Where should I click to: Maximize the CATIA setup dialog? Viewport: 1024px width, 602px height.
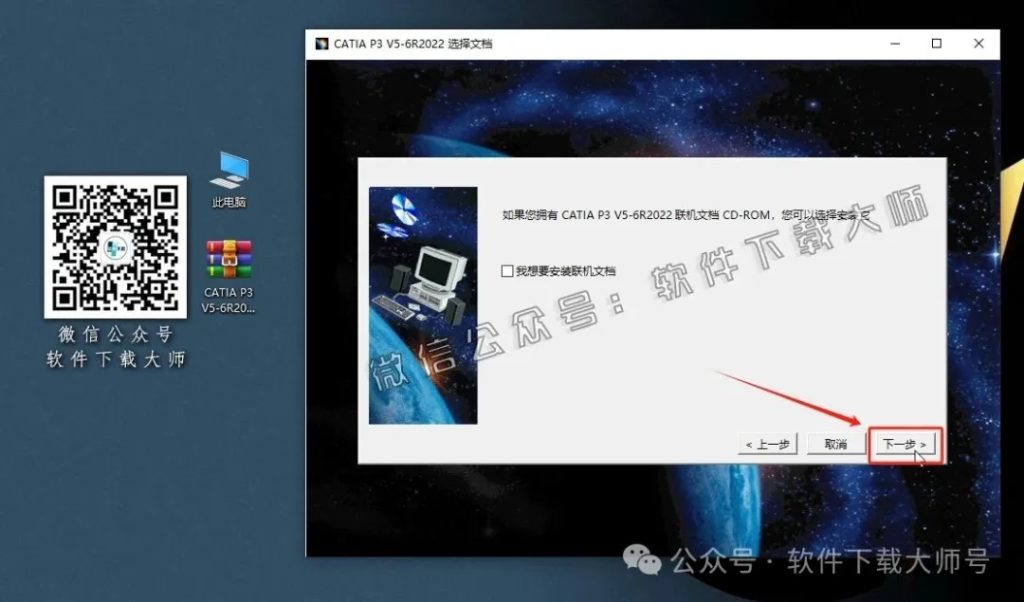coord(937,43)
